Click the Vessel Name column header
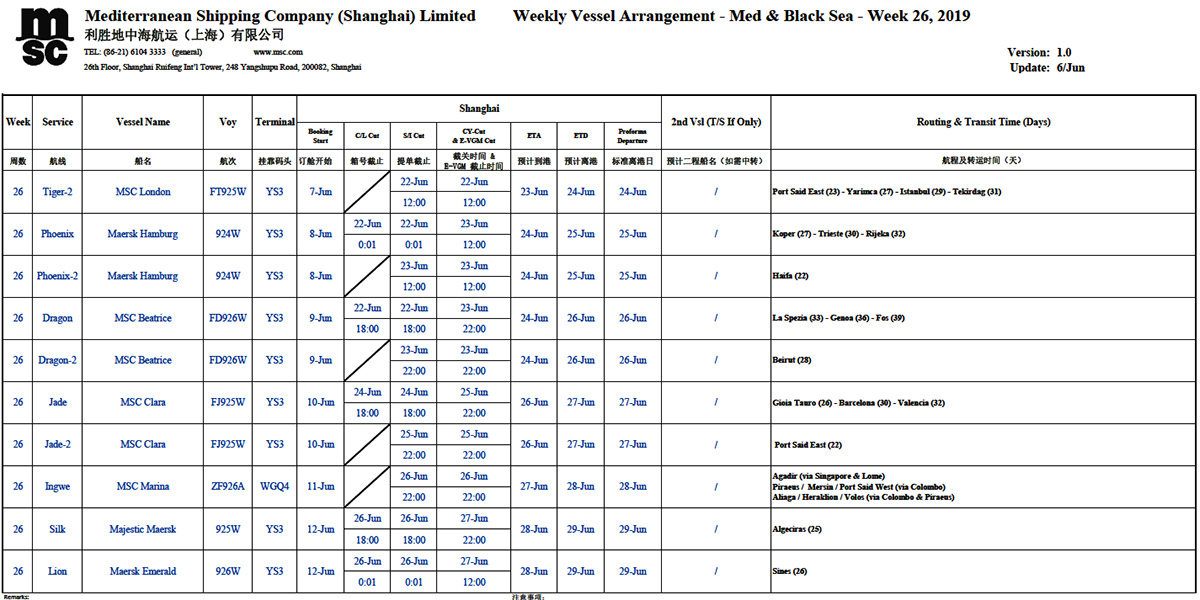The width and height of the screenshot is (1200, 600). pos(143,122)
